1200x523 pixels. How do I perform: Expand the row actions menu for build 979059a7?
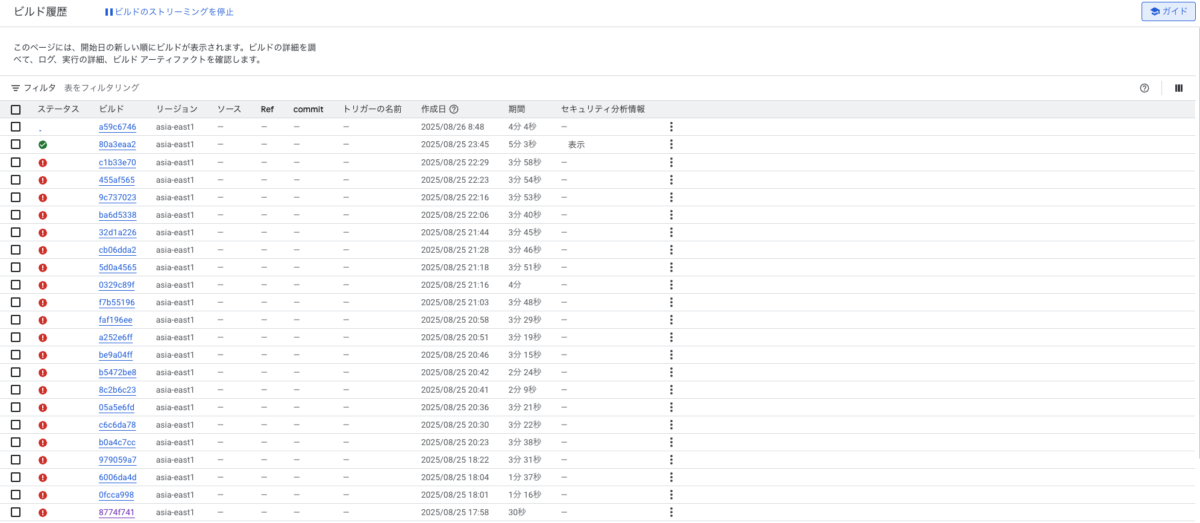pos(671,460)
